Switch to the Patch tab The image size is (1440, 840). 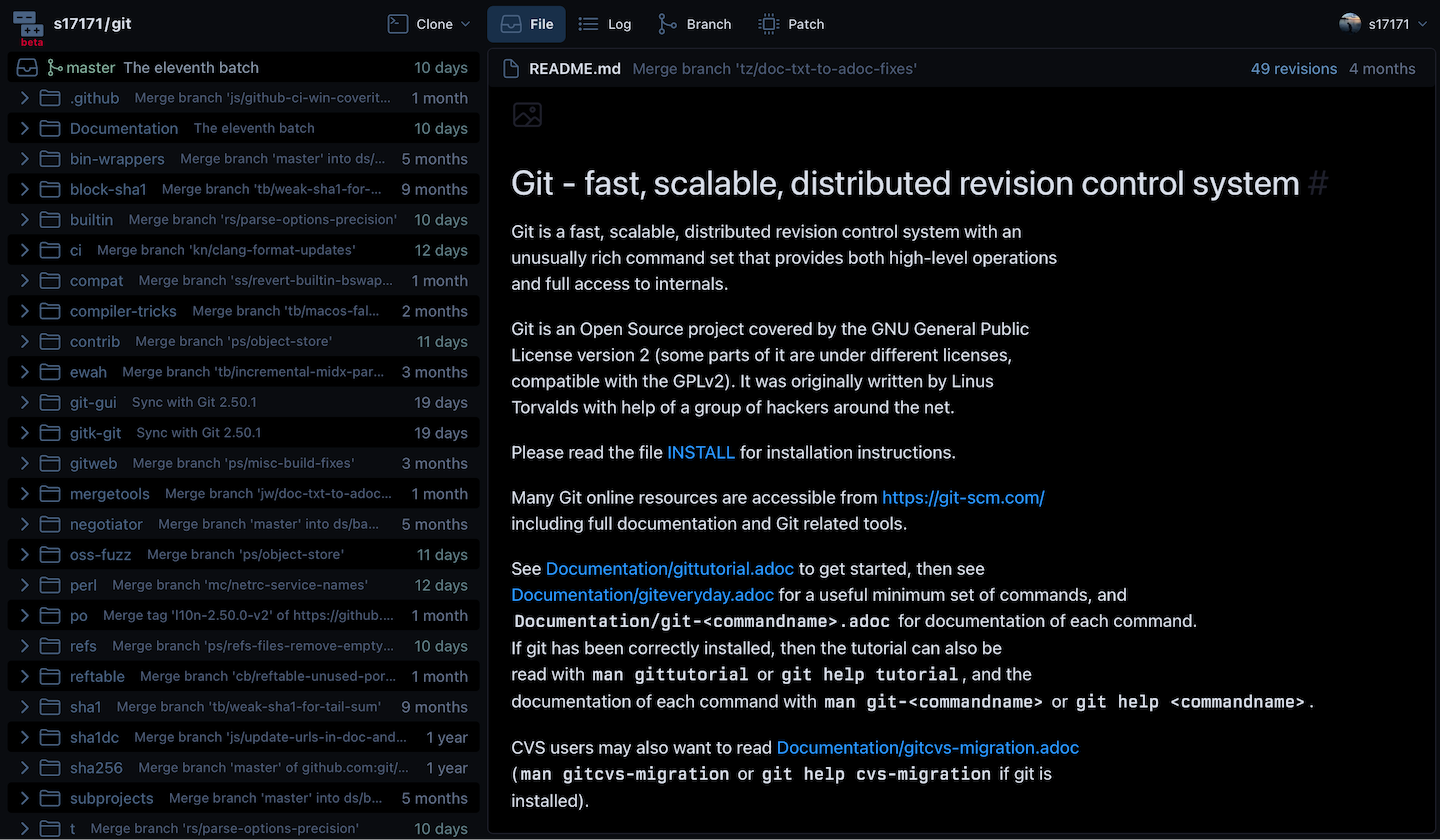(x=791, y=24)
